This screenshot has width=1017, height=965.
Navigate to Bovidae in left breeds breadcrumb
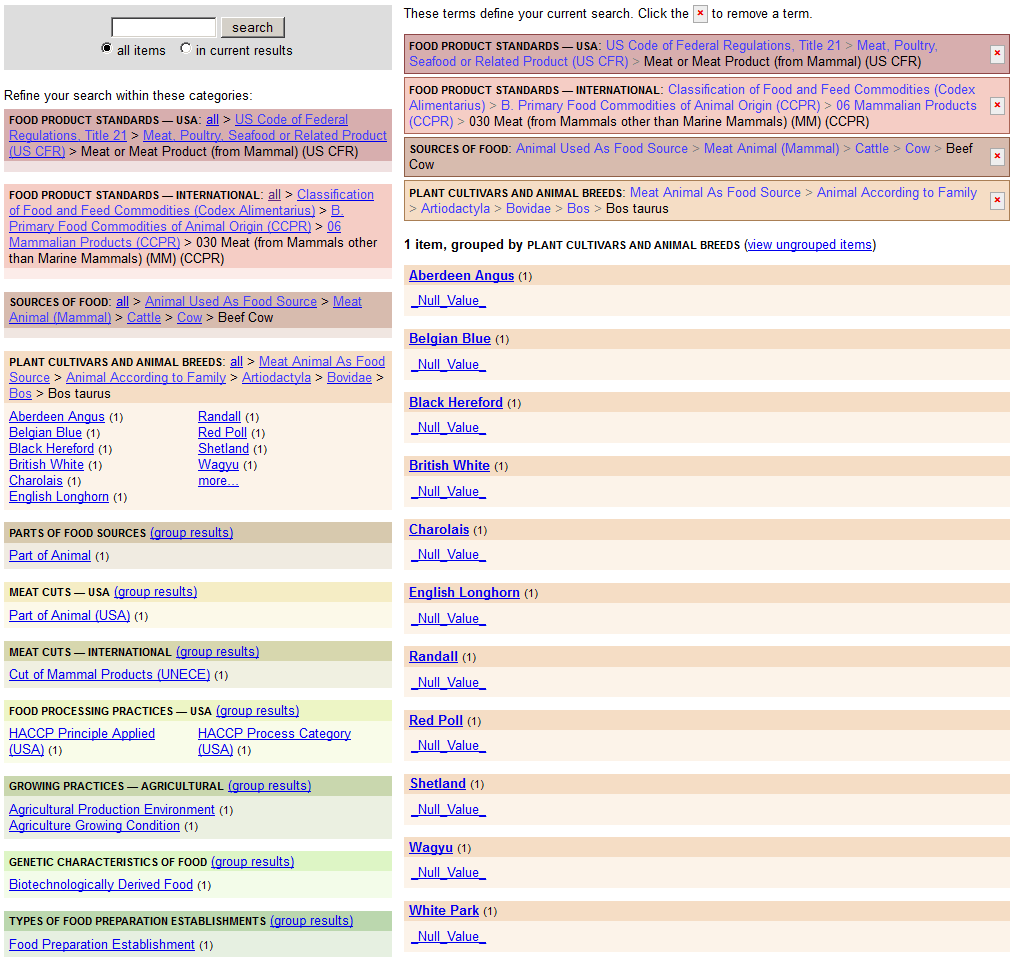[349, 377]
